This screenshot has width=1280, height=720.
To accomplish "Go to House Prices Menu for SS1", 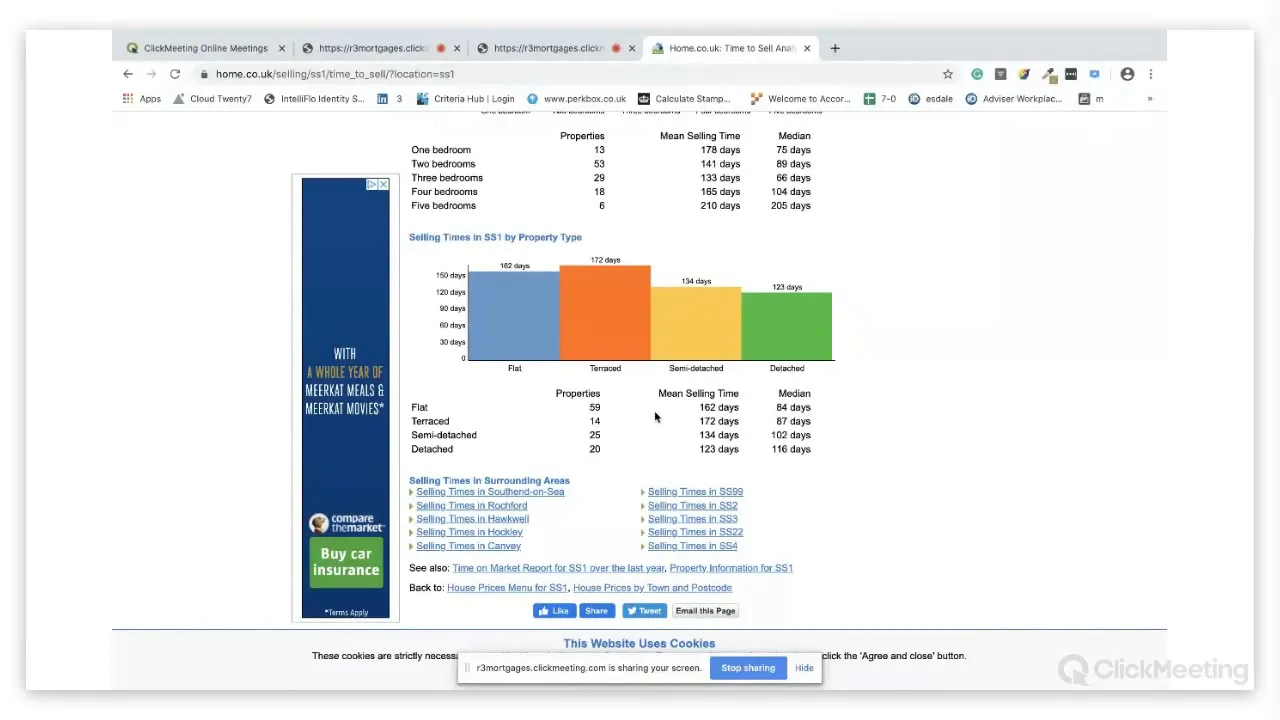I will [507, 588].
